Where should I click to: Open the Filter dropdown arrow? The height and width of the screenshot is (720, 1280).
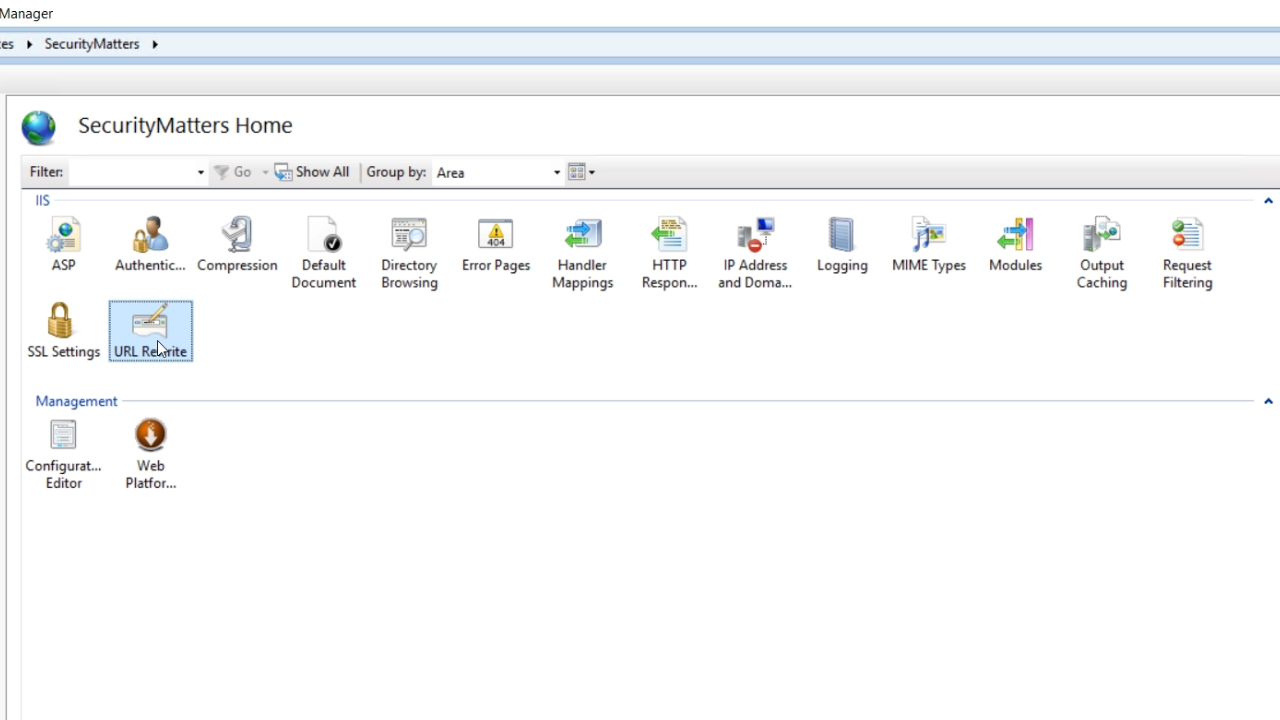pos(200,173)
